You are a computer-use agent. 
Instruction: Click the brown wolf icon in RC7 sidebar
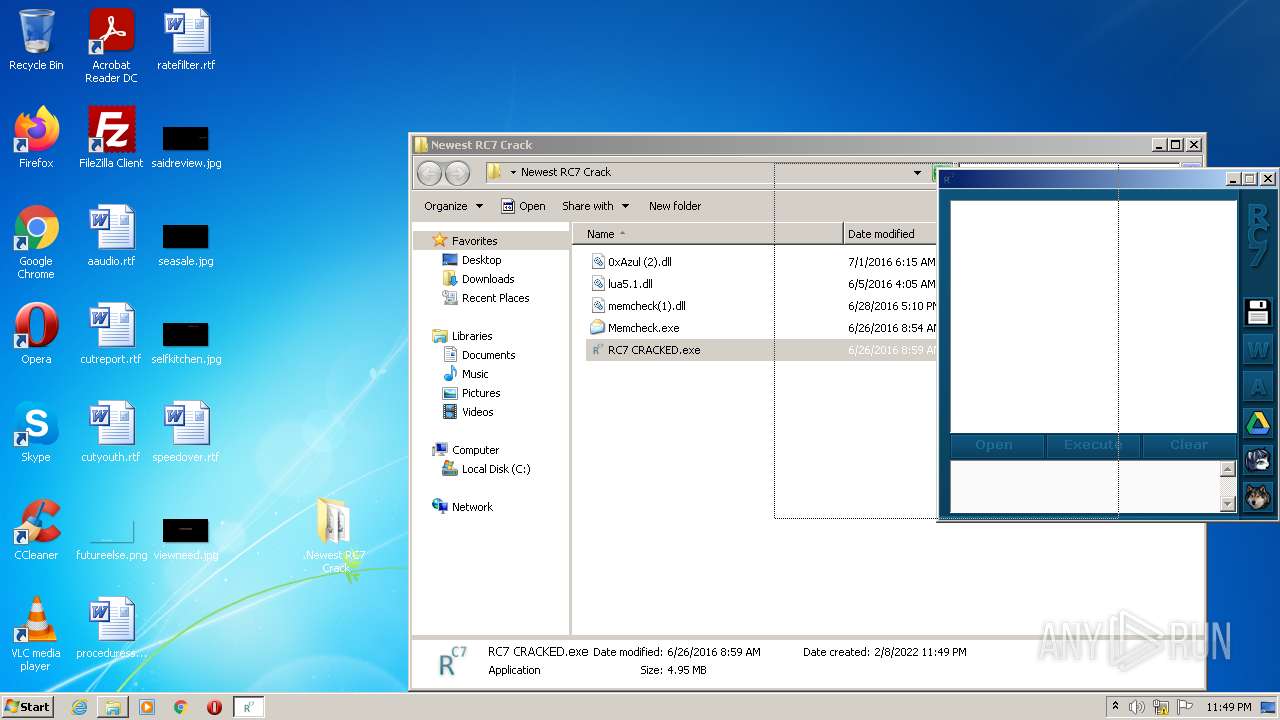coord(1257,497)
